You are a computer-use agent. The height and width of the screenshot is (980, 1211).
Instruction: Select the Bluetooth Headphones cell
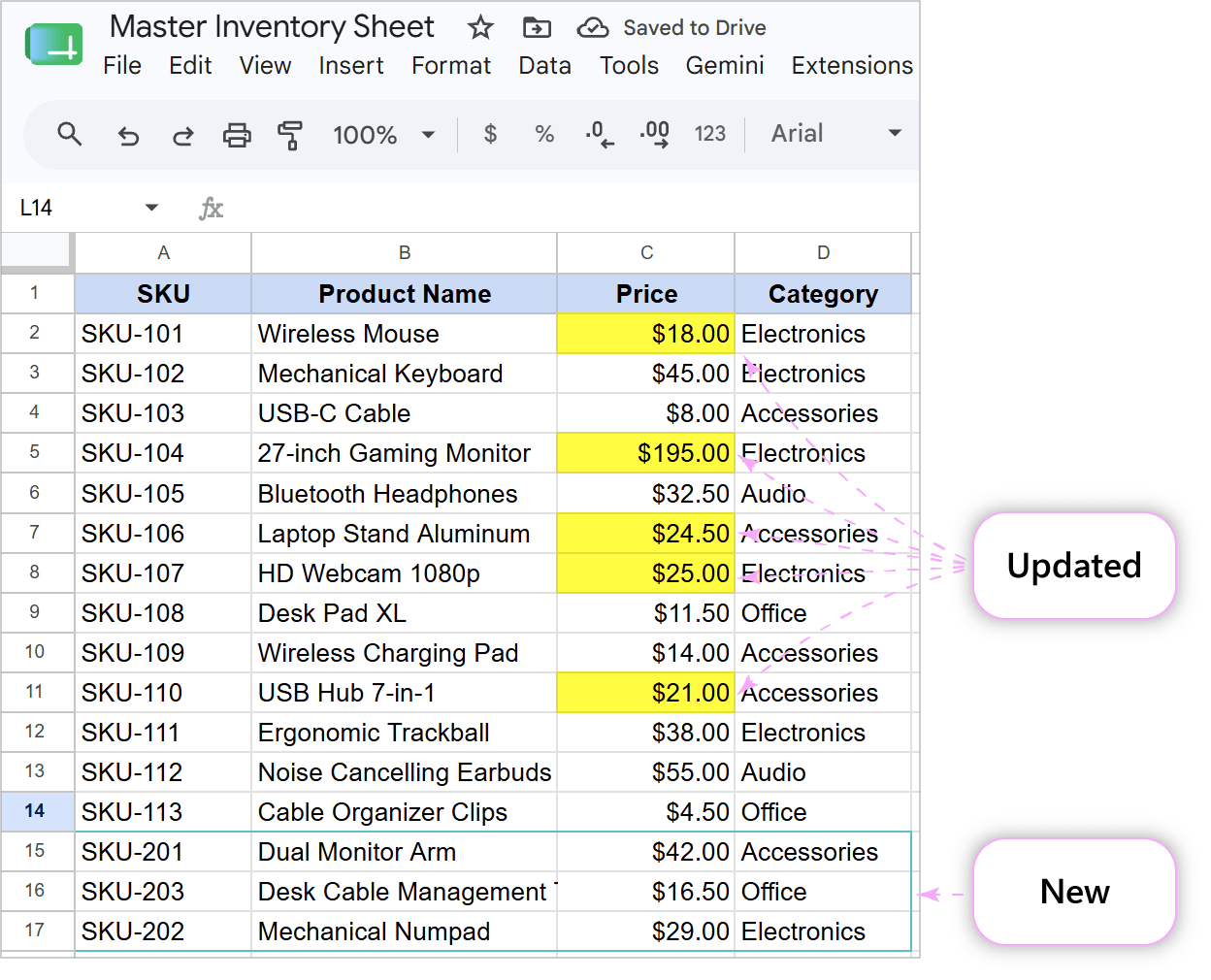click(x=405, y=494)
